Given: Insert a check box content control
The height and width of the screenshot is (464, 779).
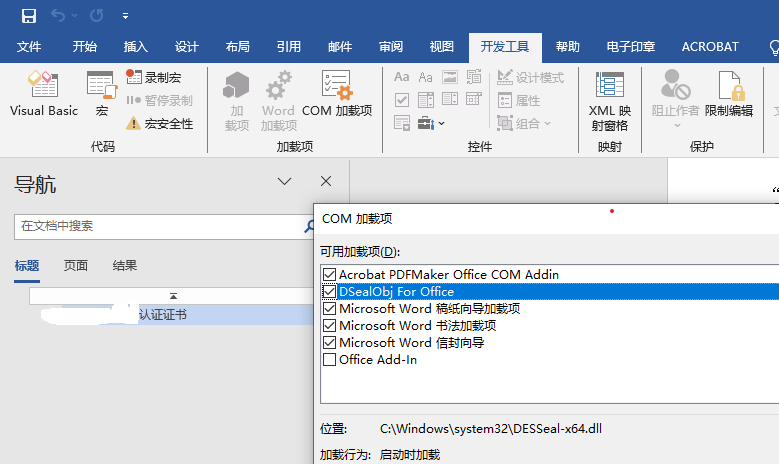Looking at the screenshot, I should [x=401, y=100].
